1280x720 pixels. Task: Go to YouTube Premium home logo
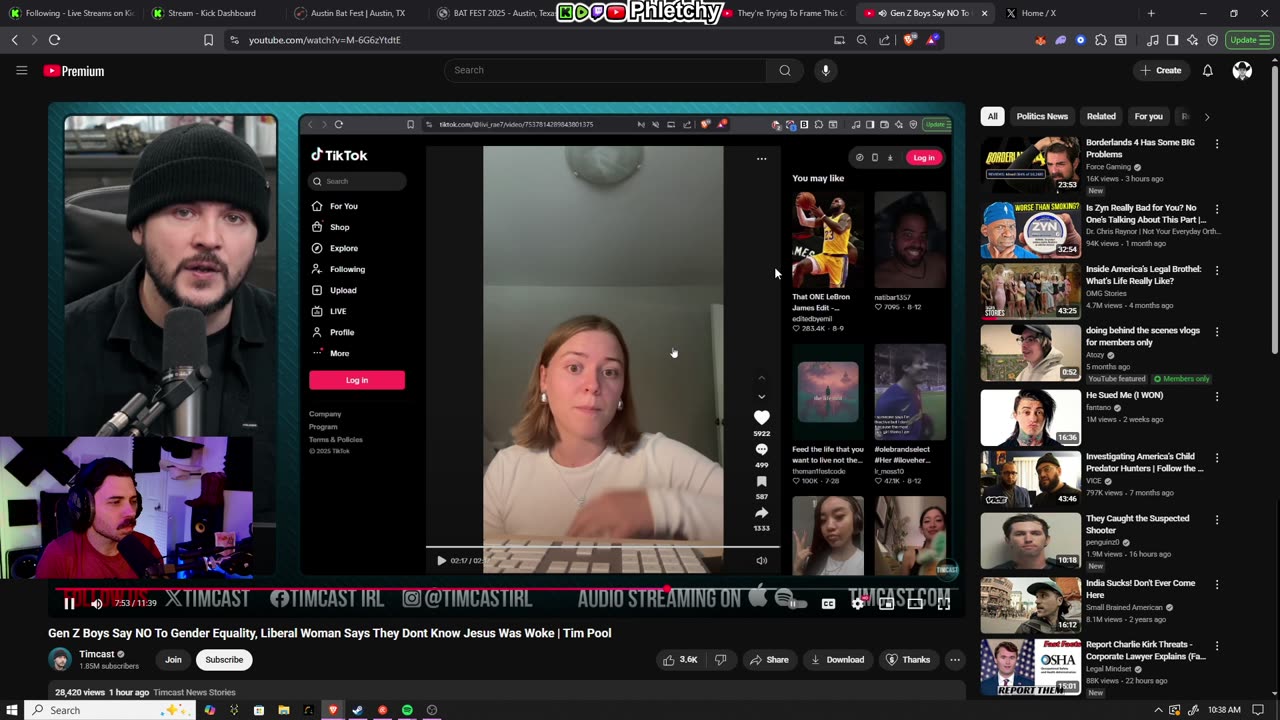click(x=74, y=71)
